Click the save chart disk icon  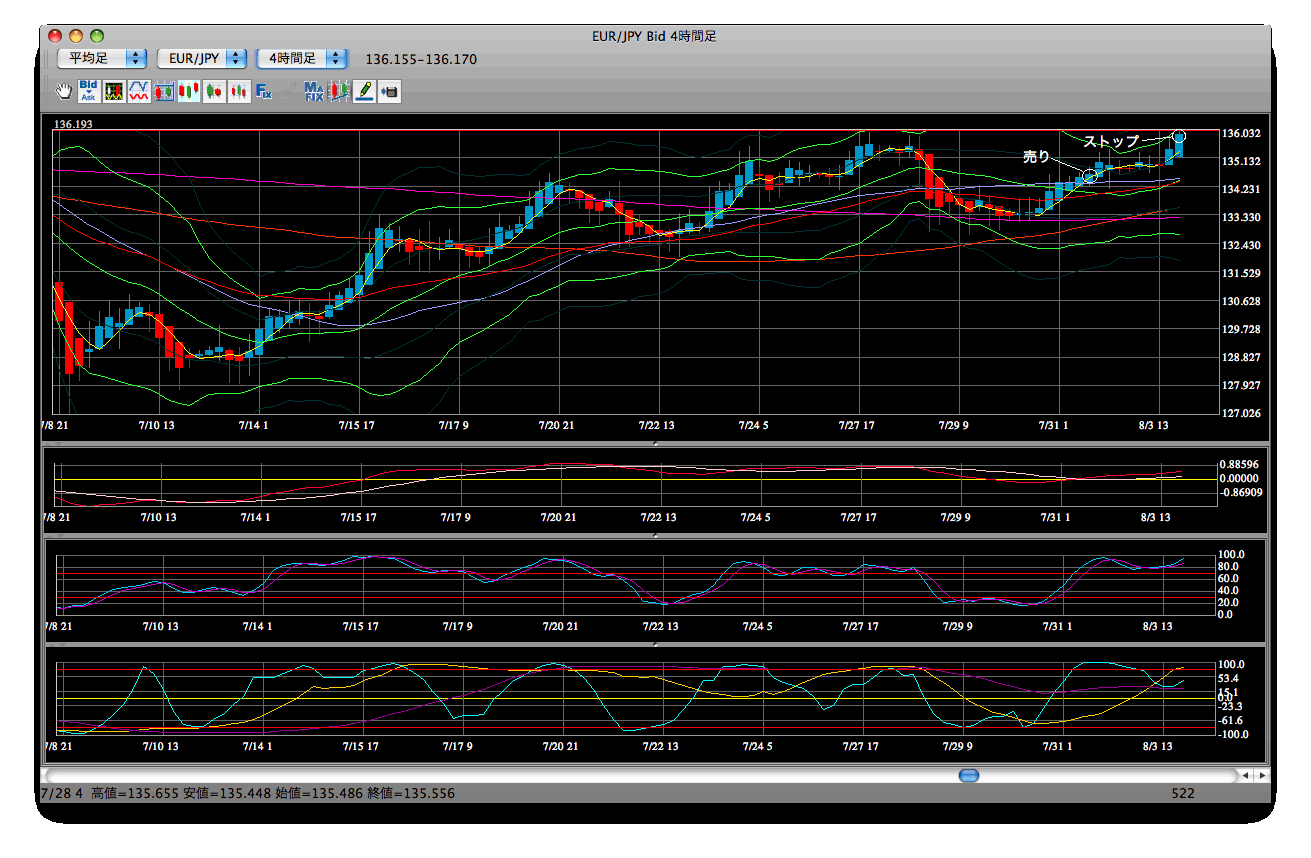(389, 92)
